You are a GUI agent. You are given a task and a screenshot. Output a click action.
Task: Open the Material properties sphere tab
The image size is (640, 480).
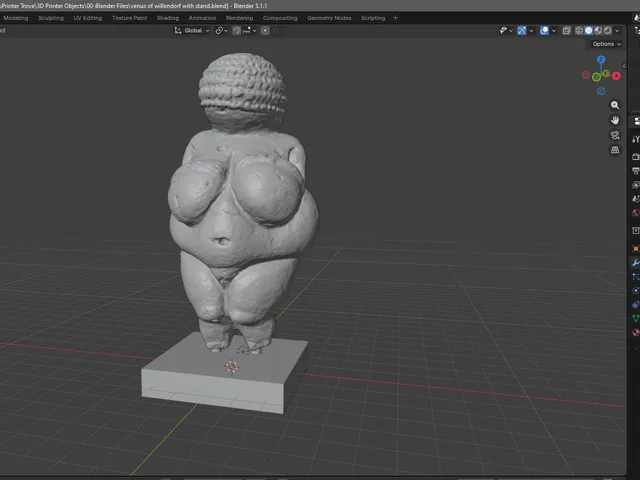click(x=635, y=332)
